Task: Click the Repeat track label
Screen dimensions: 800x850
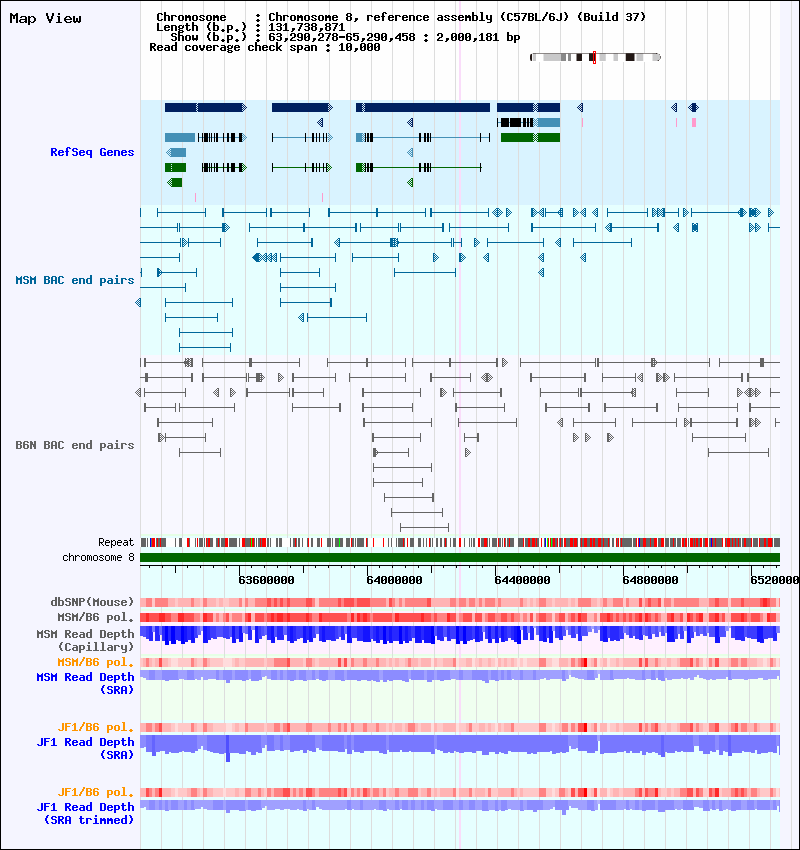Action: (116, 542)
